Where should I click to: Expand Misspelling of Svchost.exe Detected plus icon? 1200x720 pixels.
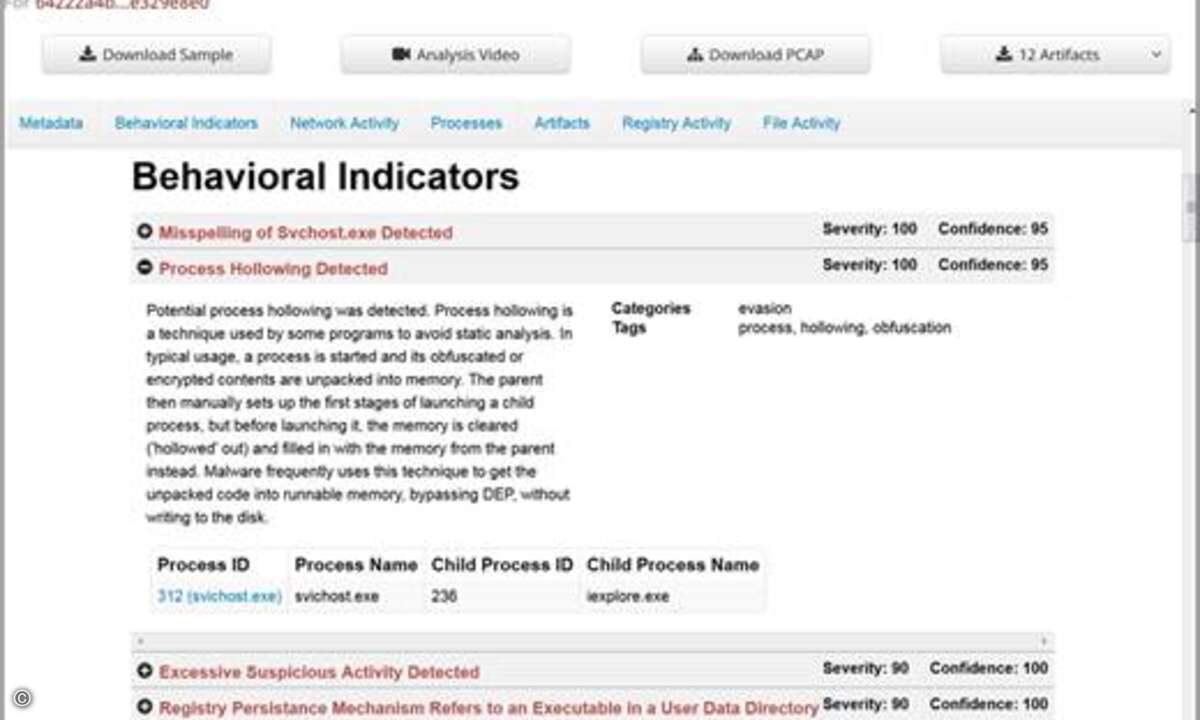click(145, 232)
